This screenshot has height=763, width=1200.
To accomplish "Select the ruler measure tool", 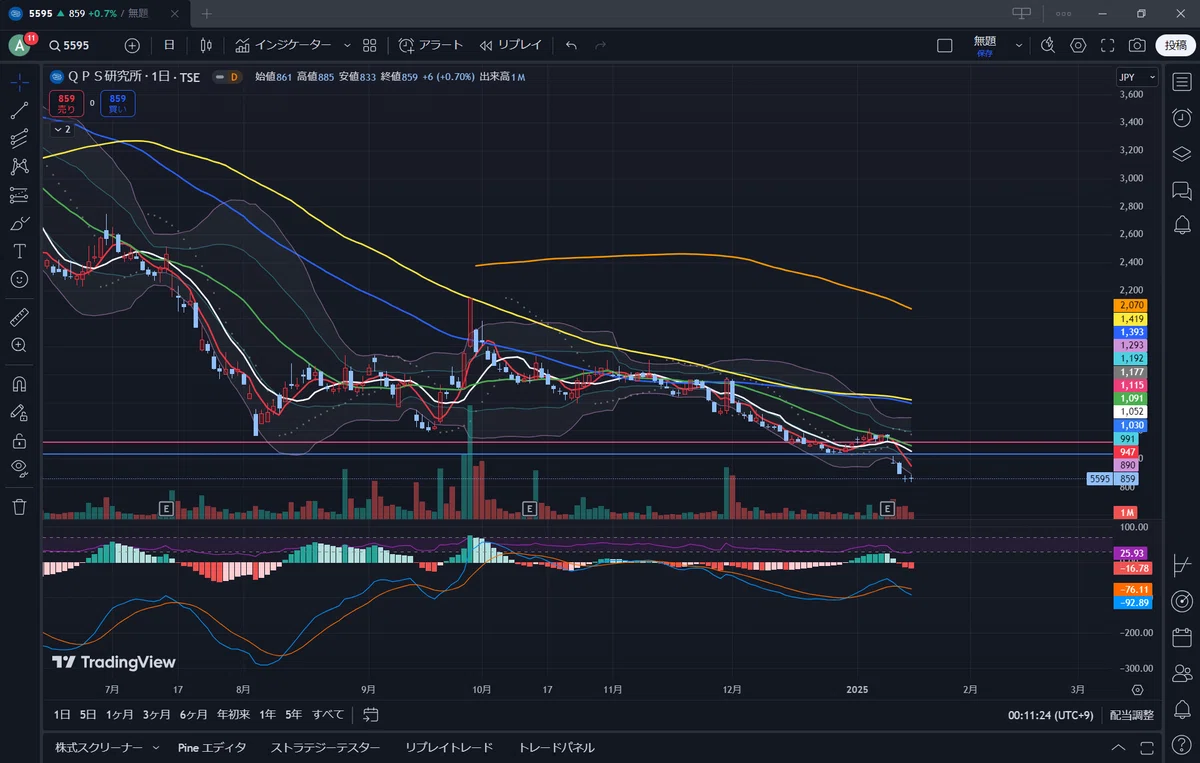I will [19, 317].
